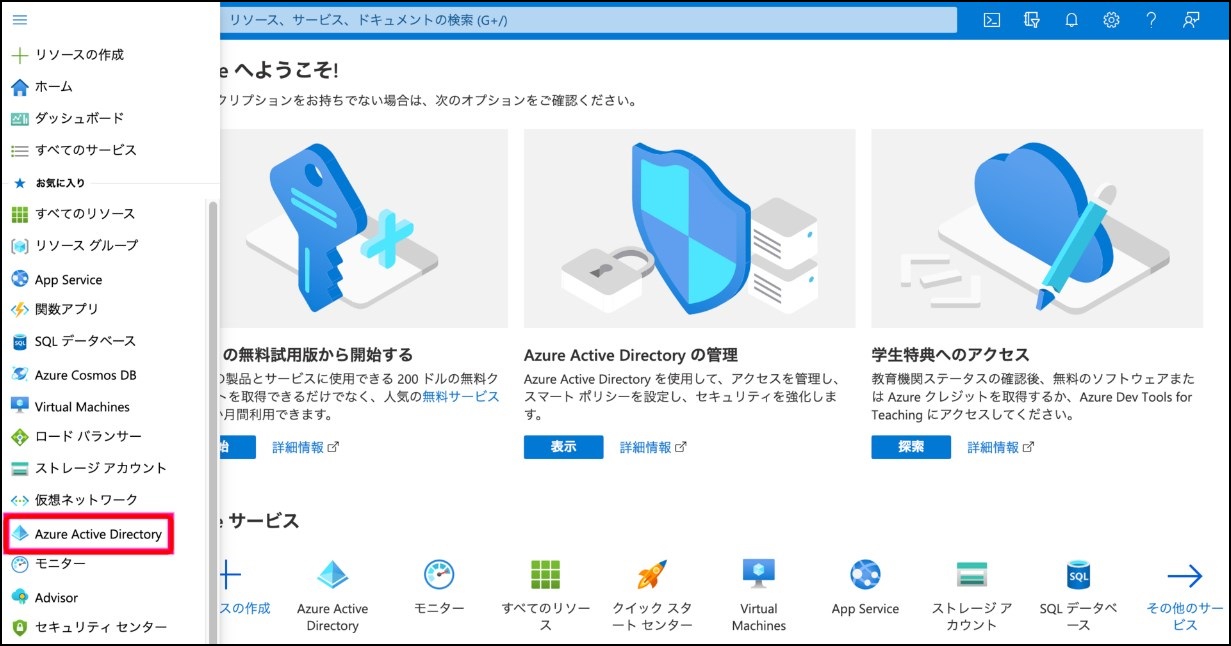The height and width of the screenshot is (646, 1231).
Task: Open the ストレージ アカウント tile in services row
Action: (972, 595)
